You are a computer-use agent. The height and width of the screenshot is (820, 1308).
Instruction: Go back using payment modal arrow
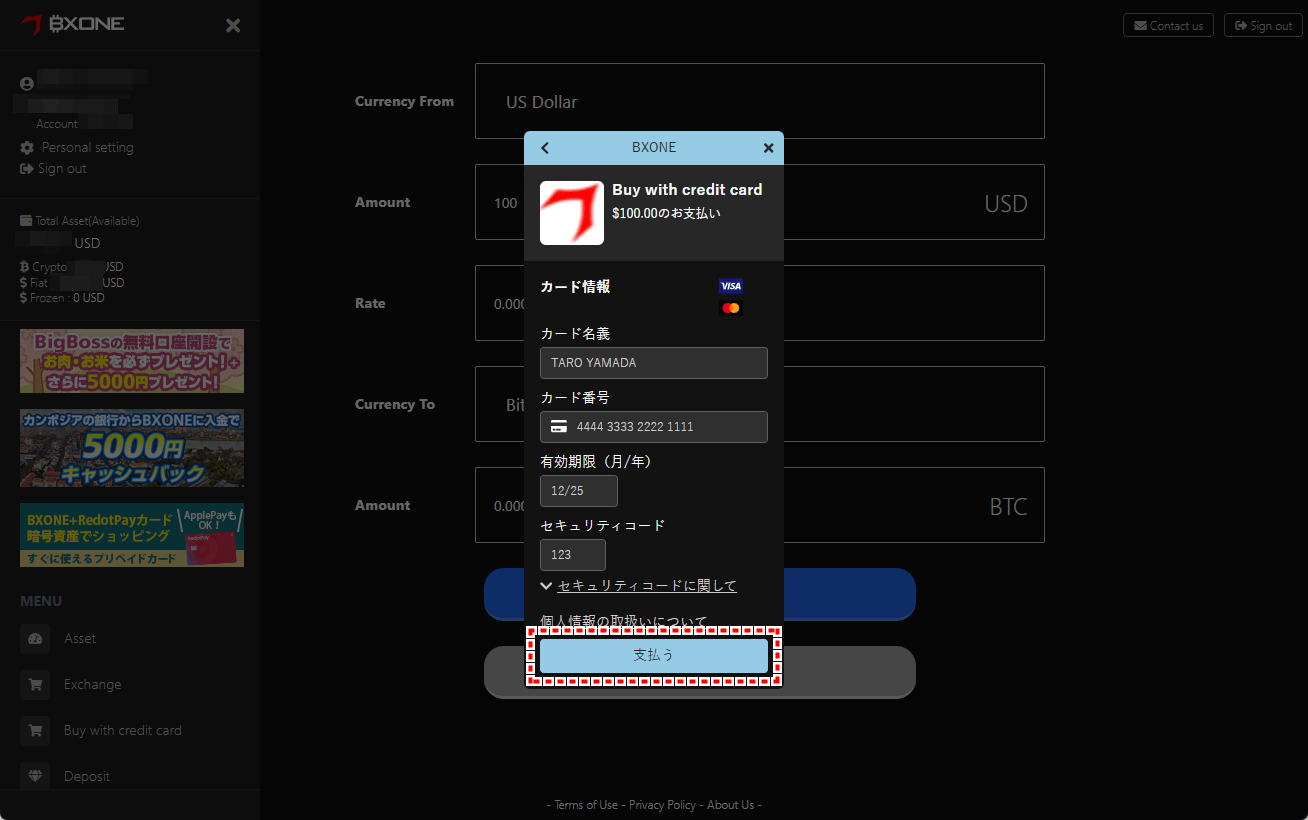pyautogui.click(x=545, y=148)
